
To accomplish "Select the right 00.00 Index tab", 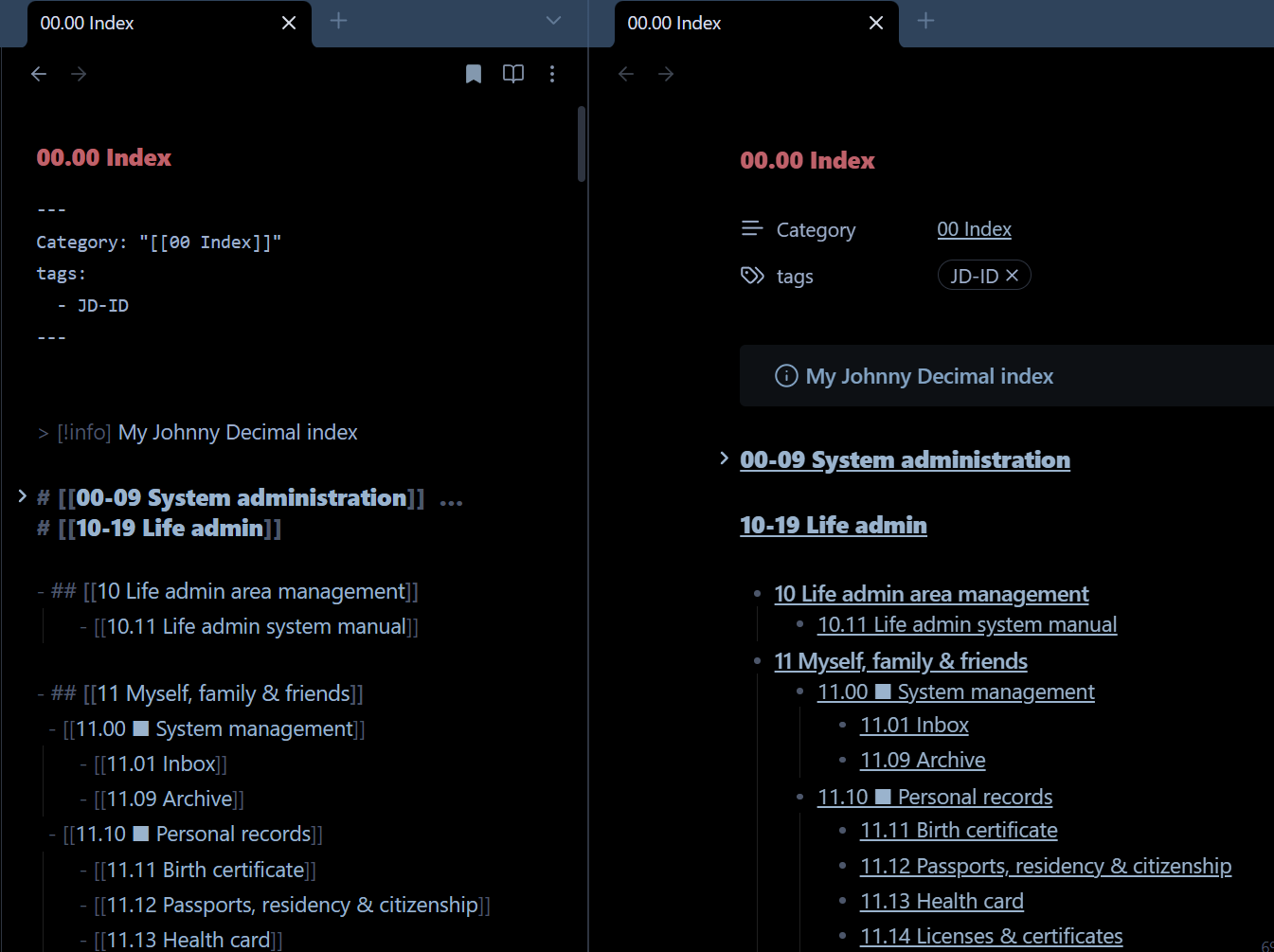I will tap(729, 23).
